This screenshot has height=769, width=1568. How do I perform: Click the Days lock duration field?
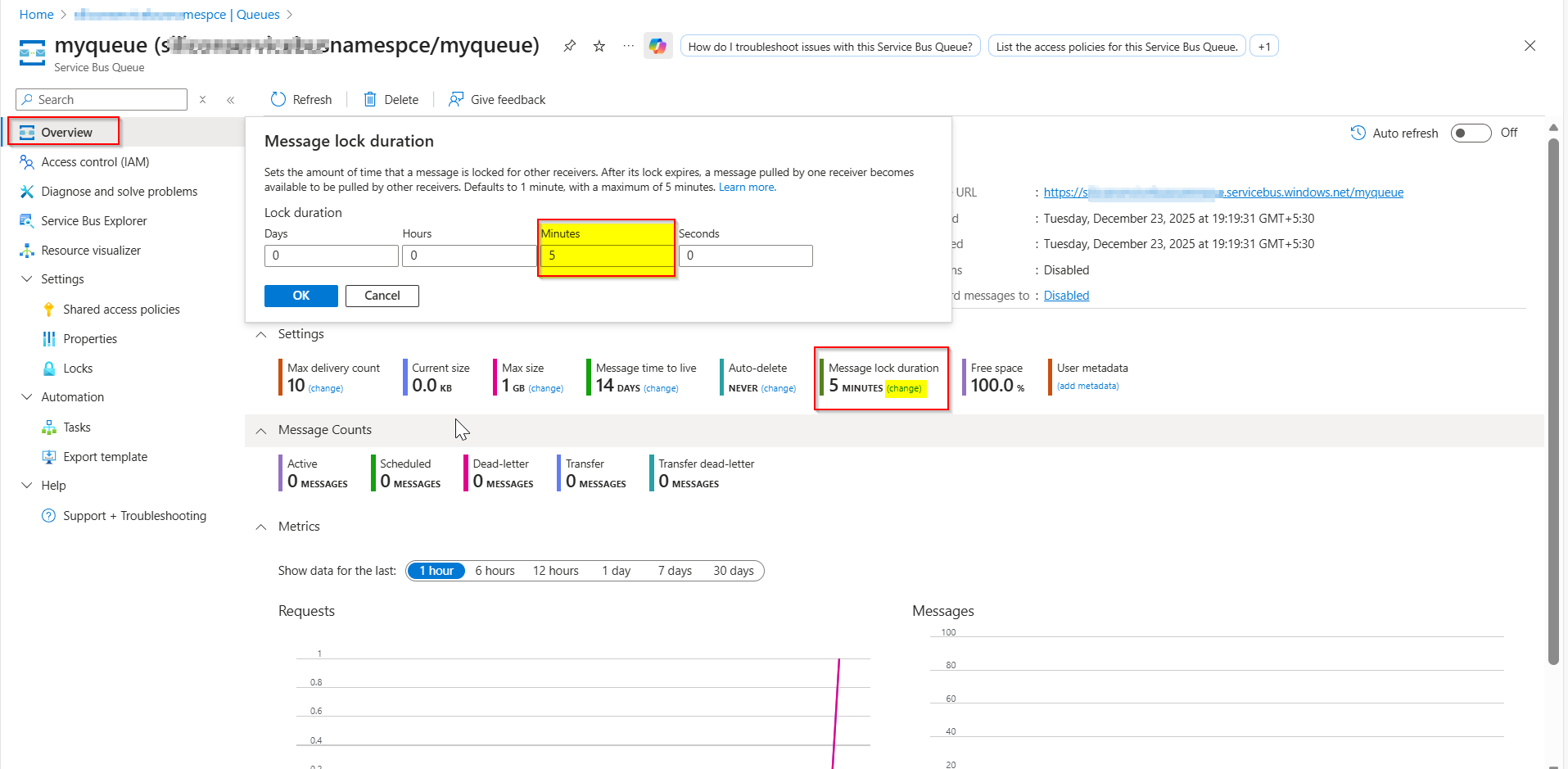click(332, 256)
